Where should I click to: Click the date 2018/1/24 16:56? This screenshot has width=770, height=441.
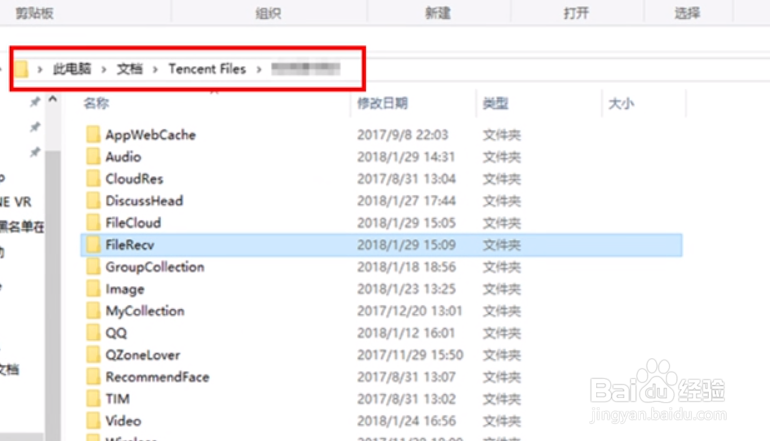[407, 421]
